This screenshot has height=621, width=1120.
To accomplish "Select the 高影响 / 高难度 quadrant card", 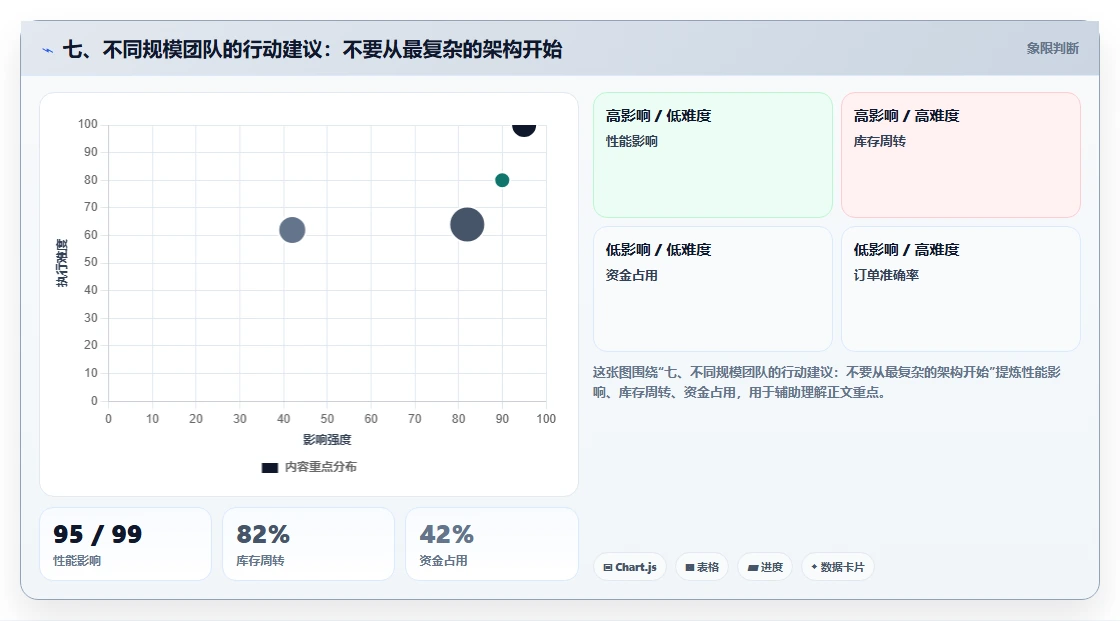I will (x=961, y=155).
